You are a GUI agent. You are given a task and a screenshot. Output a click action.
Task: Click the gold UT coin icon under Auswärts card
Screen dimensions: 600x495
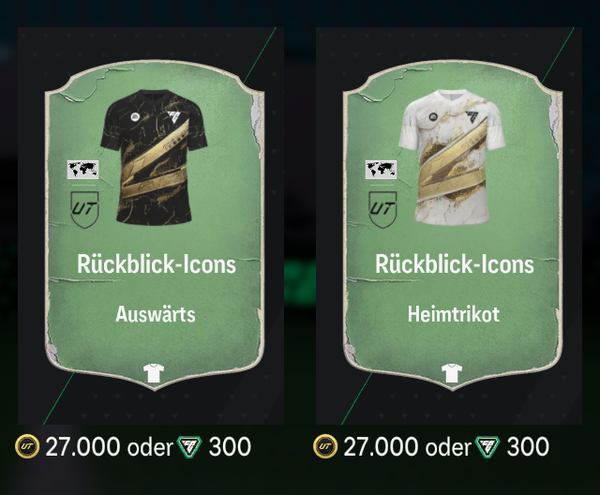[x=27, y=446]
